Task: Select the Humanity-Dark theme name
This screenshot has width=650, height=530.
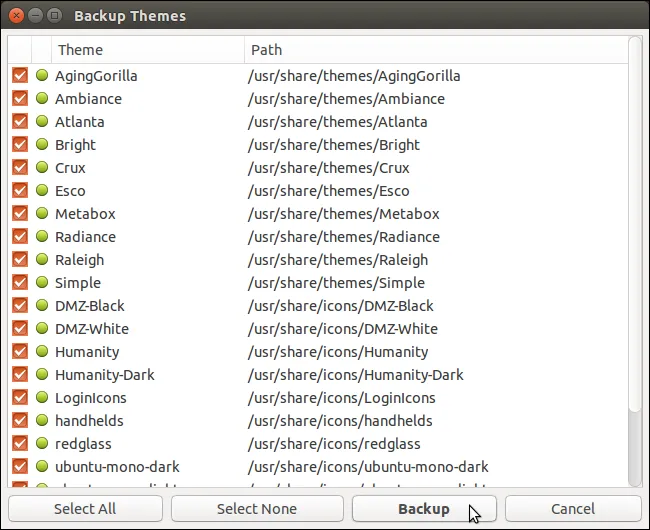Action: pyautogui.click(x=105, y=375)
